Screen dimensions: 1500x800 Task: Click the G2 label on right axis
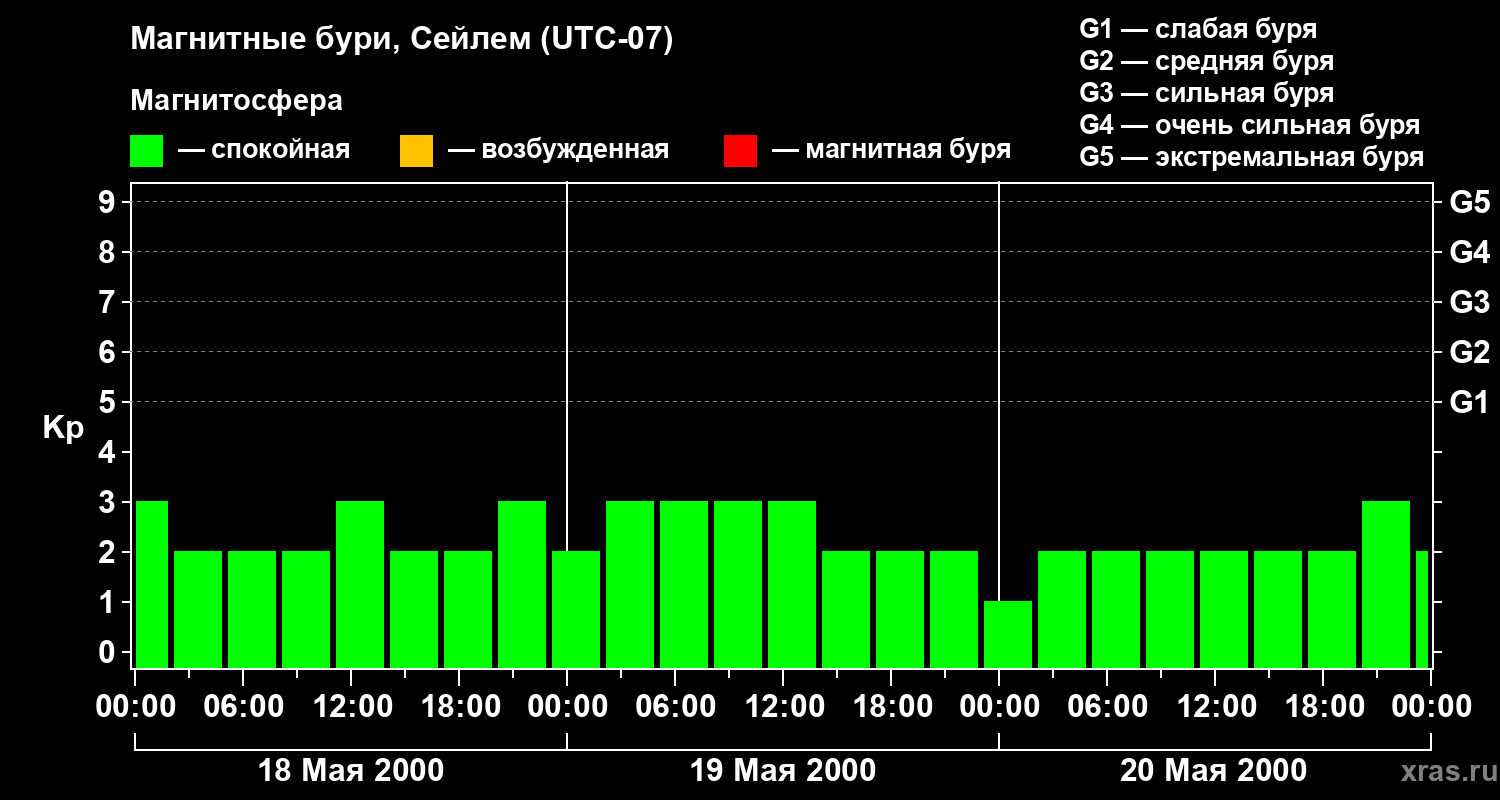(1469, 352)
